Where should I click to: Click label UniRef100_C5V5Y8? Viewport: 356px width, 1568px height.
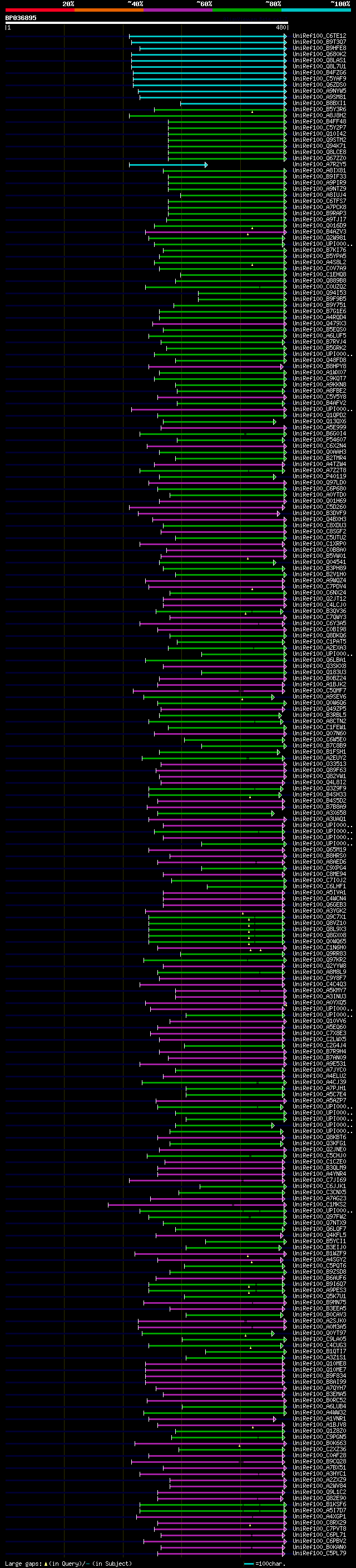[x=319, y=397]
